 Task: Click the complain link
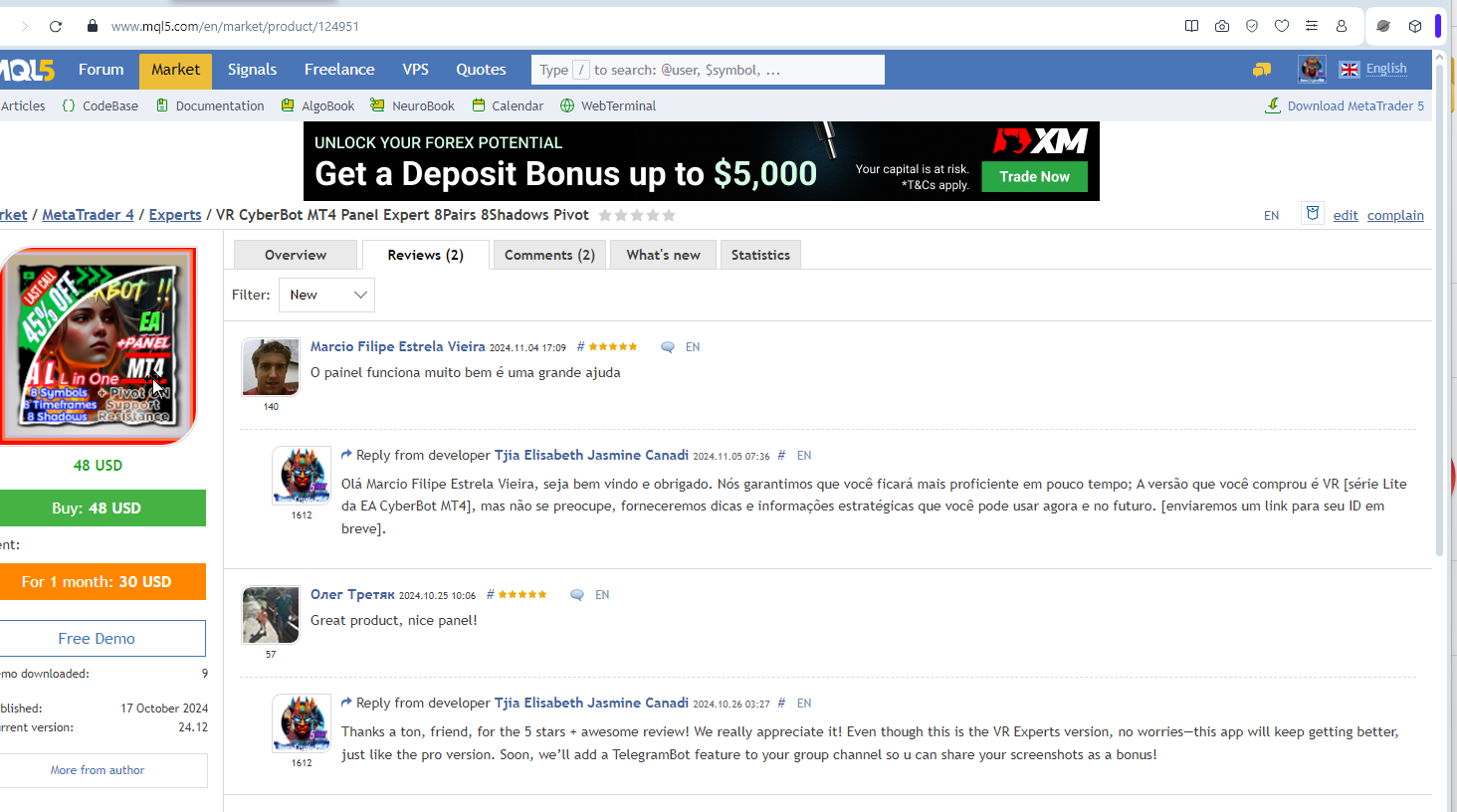point(1395,215)
